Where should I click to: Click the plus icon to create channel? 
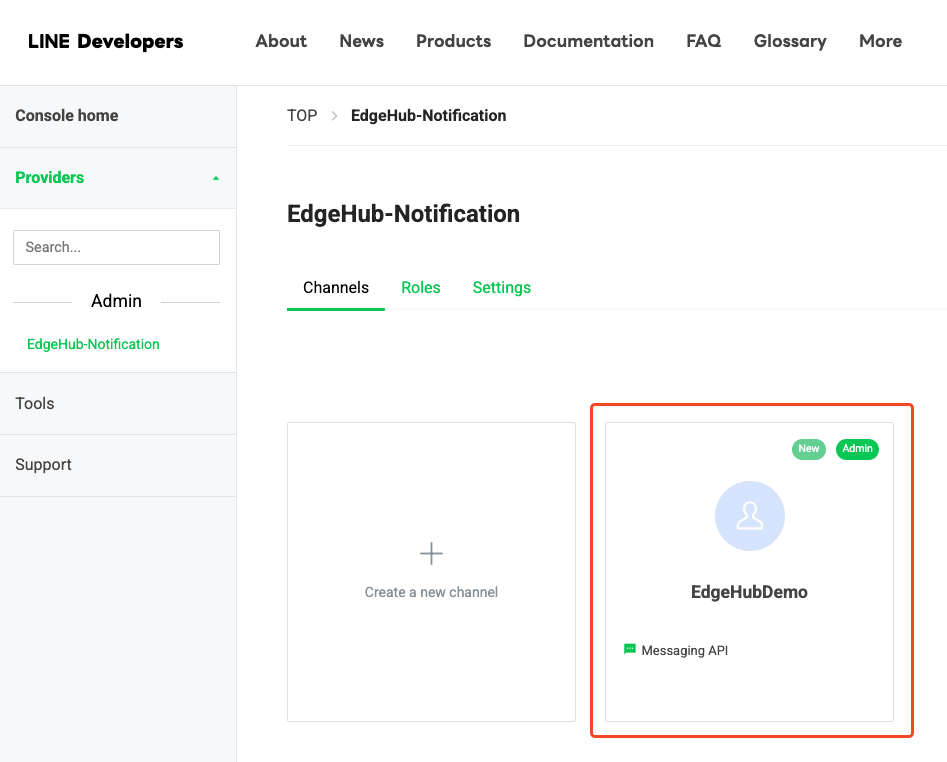pos(431,553)
